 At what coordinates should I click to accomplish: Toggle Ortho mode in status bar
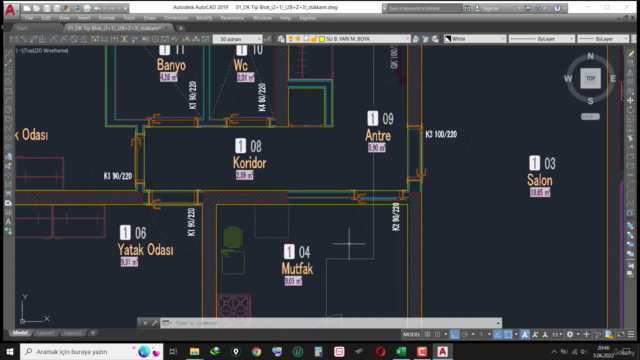[454, 334]
